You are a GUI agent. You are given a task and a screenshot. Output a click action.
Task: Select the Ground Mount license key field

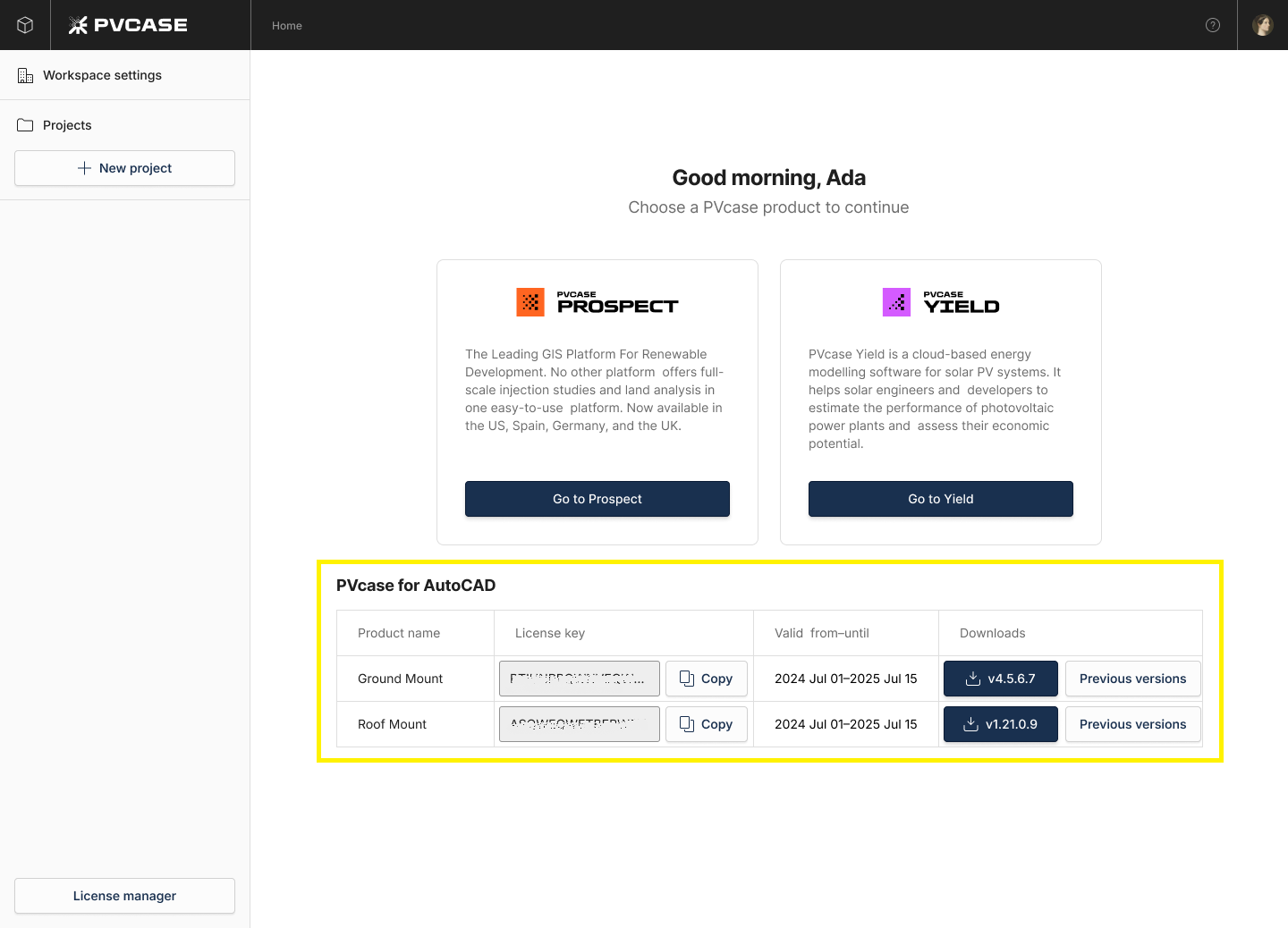(x=580, y=679)
